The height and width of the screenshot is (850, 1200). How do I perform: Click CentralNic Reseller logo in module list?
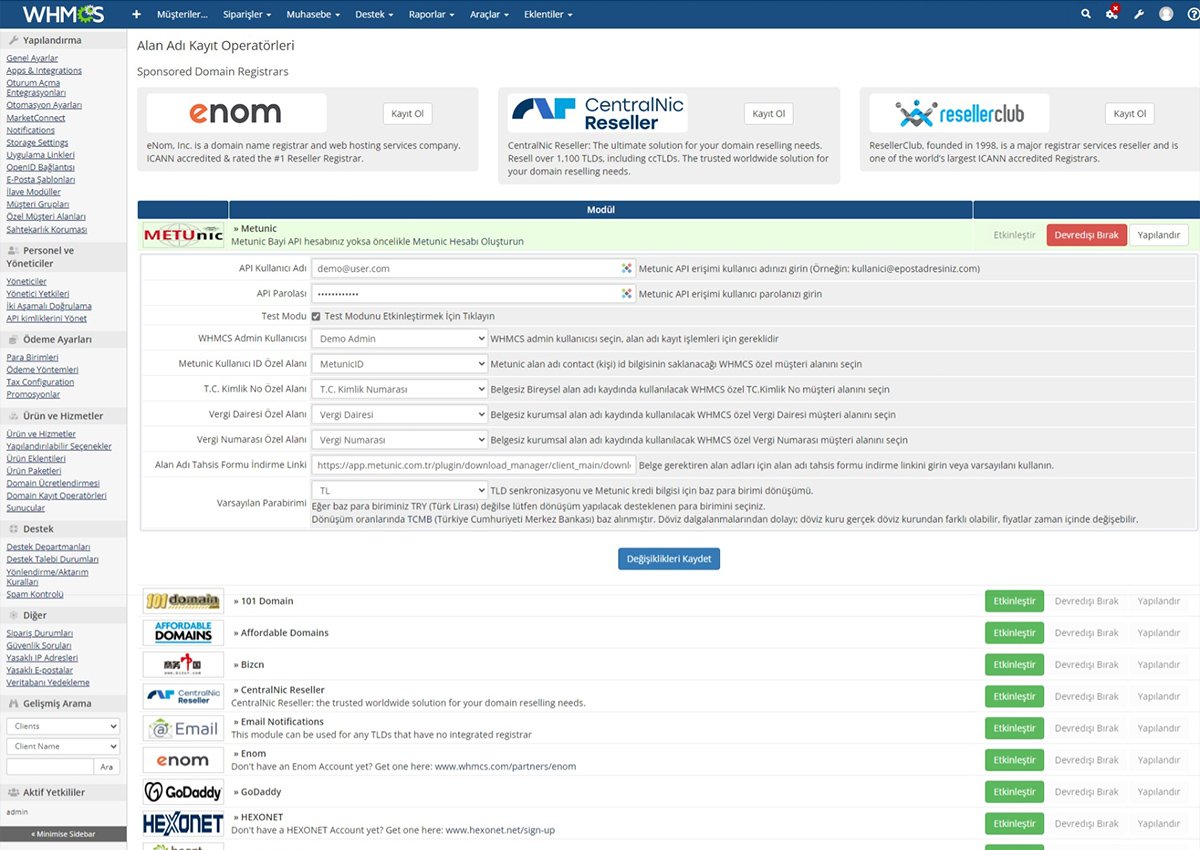[183, 697]
